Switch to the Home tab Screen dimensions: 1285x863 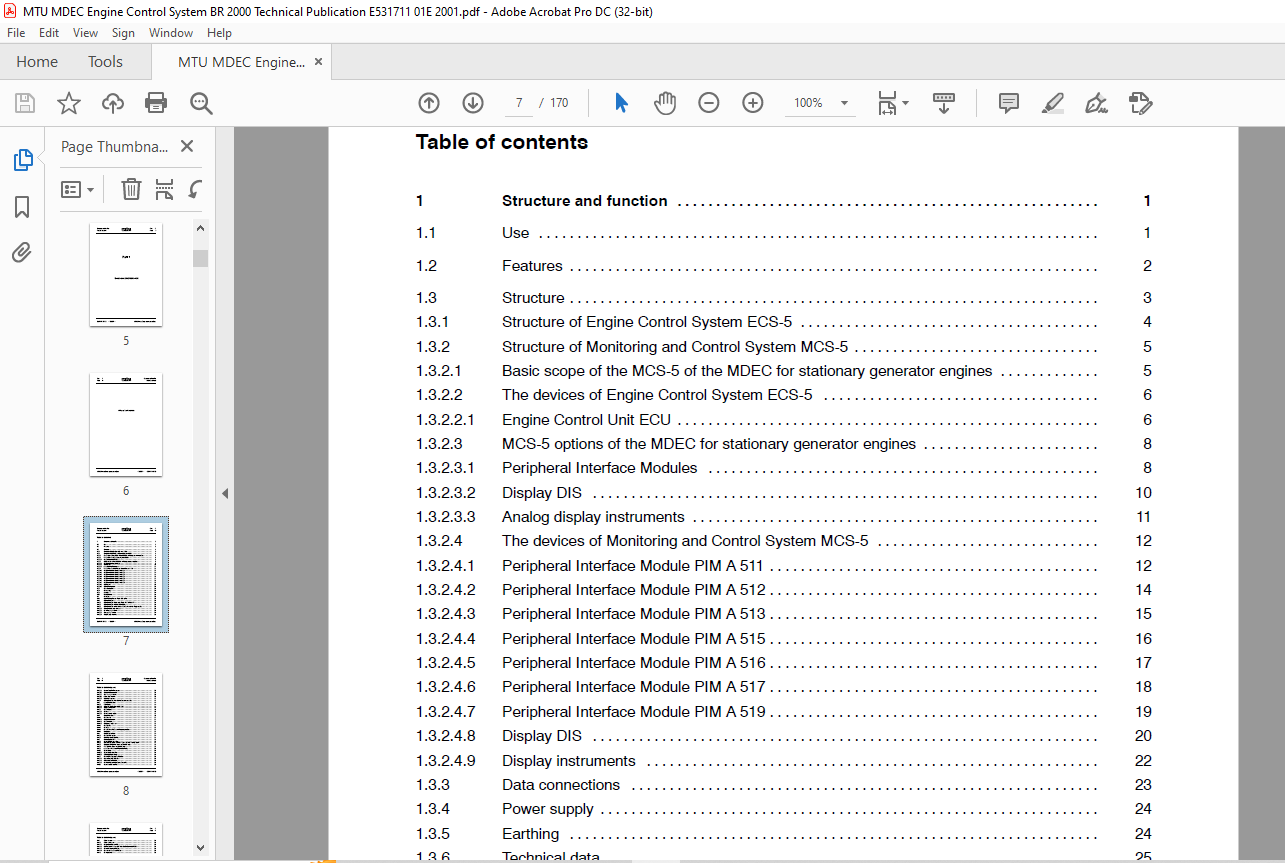pyautogui.click(x=37, y=62)
